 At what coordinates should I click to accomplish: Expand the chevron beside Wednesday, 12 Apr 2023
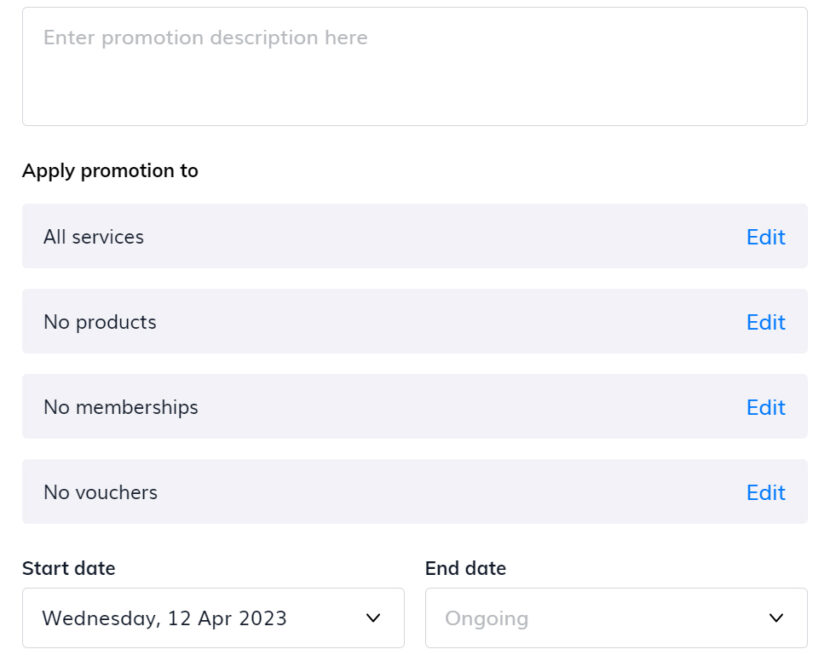375,618
